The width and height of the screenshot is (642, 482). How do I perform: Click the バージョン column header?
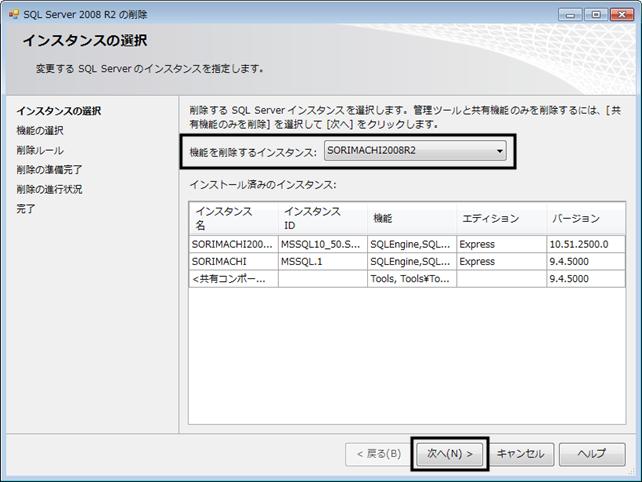click(586, 218)
